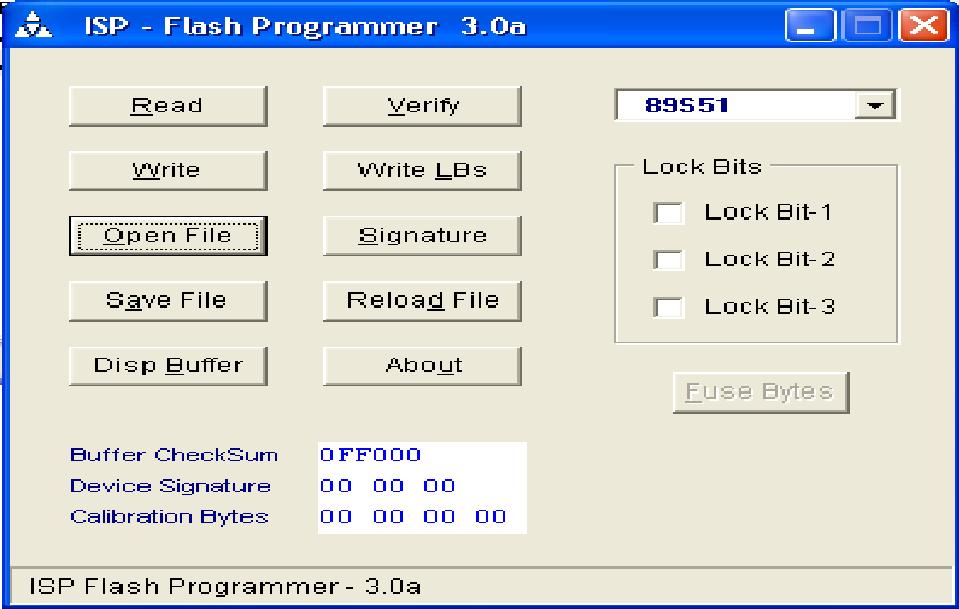This screenshot has height=609, width=959.
Task: Read the chip Signature
Action: coord(421,234)
